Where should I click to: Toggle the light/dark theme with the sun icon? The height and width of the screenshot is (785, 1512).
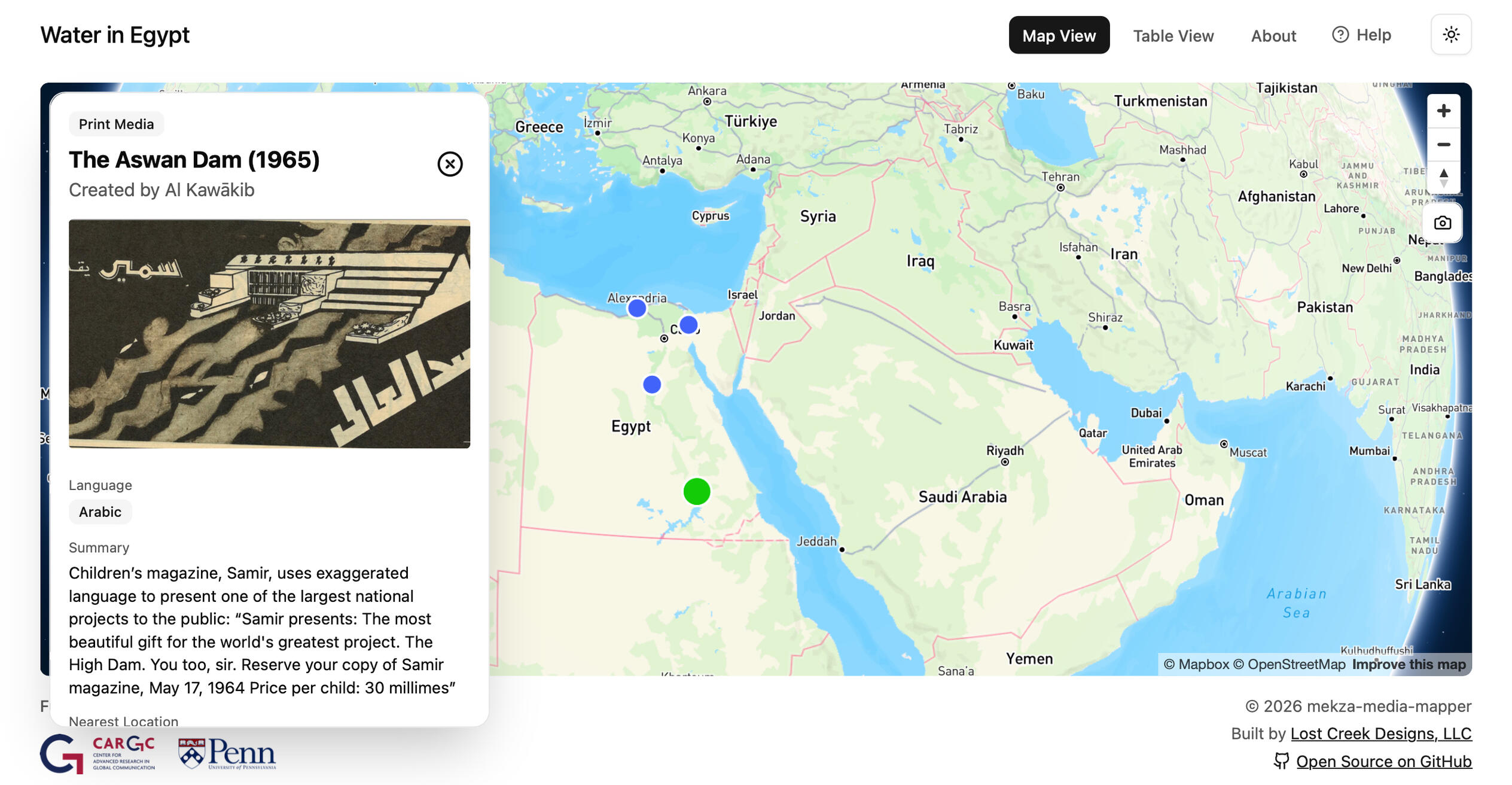1452,35
